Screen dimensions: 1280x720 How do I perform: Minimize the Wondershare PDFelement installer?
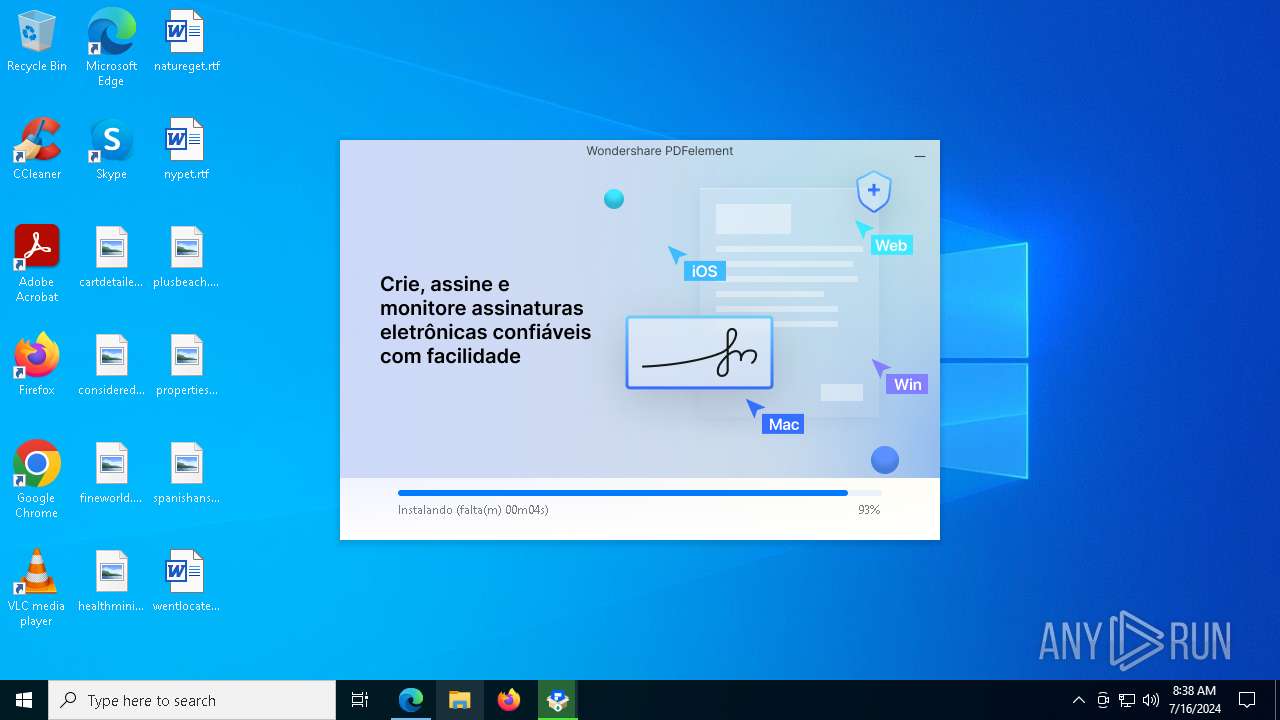[920, 155]
